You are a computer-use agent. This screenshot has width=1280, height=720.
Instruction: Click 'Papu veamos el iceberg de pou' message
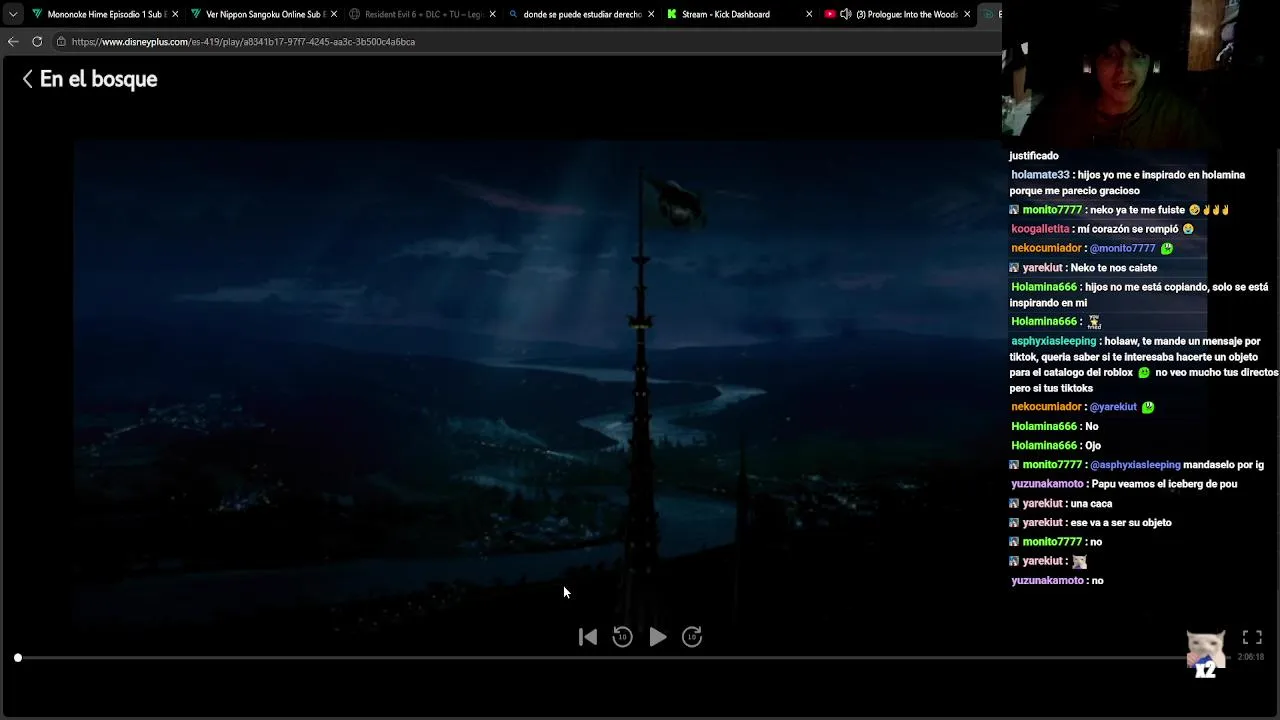pyautogui.click(x=1164, y=484)
